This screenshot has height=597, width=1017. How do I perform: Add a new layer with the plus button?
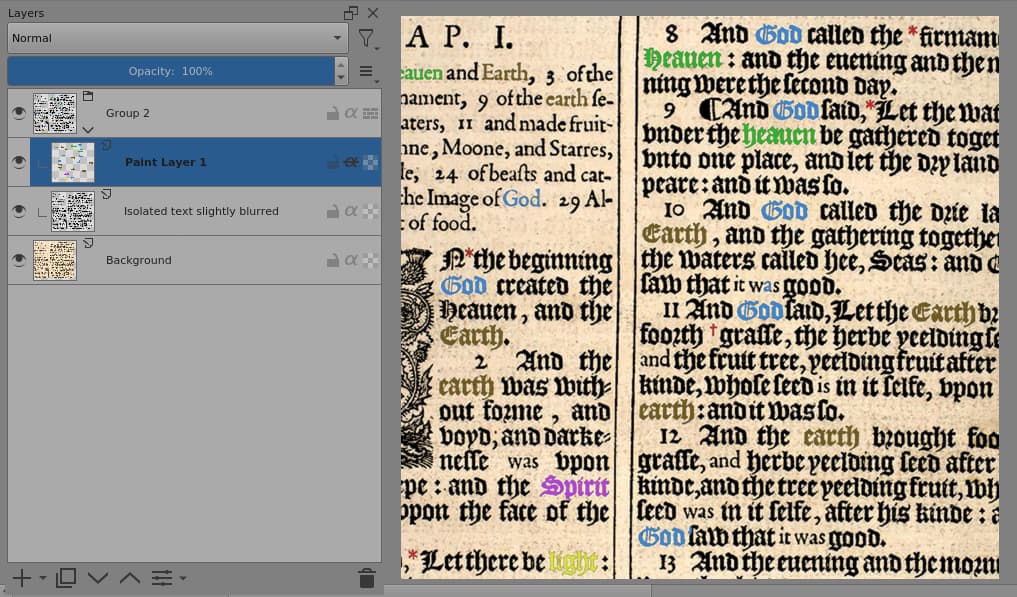(x=22, y=578)
